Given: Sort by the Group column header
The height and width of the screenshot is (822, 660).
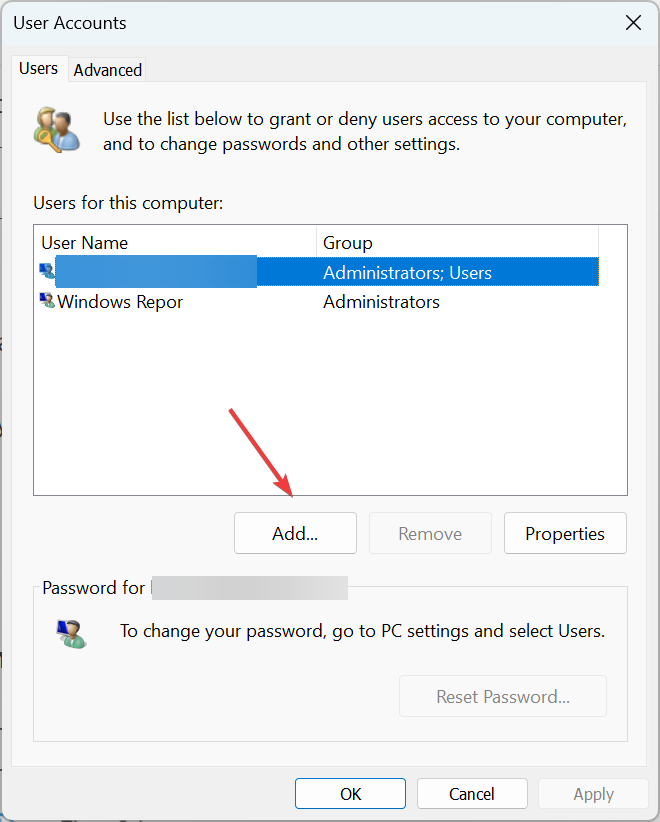Looking at the screenshot, I should [x=457, y=242].
